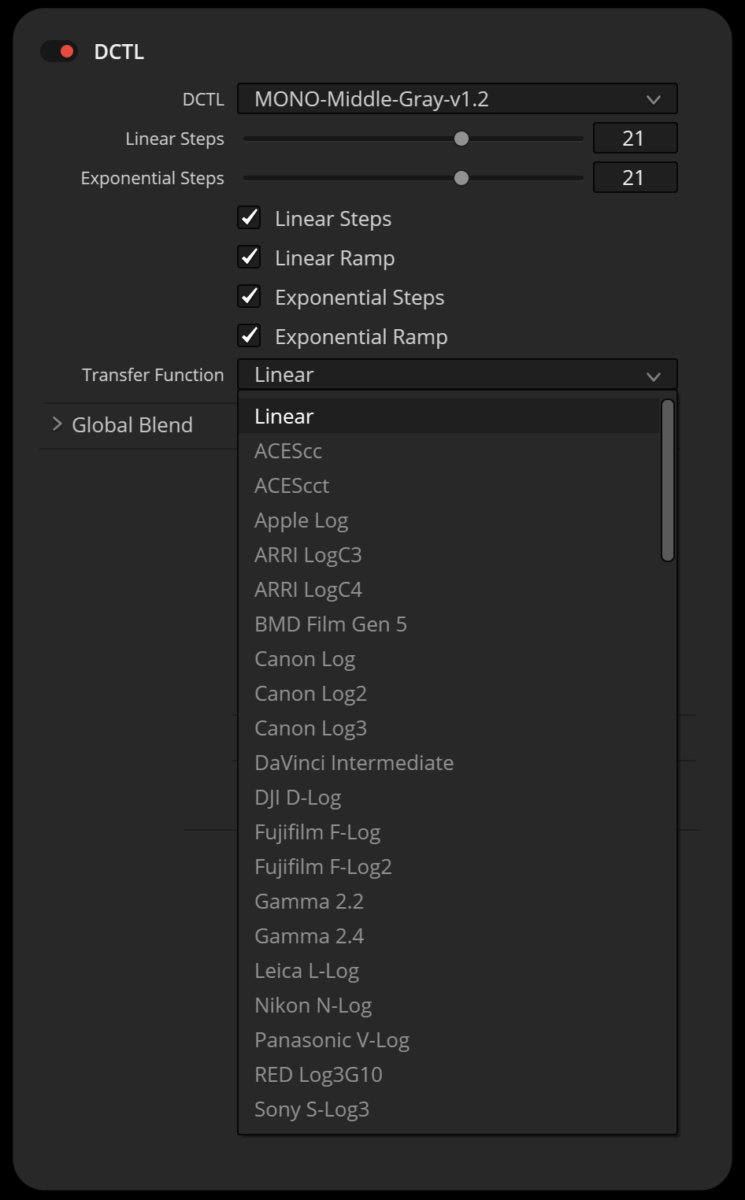Screen dimensions: 745x1200
Task: Click the Exponential Steps value field
Action: (x=634, y=178)
